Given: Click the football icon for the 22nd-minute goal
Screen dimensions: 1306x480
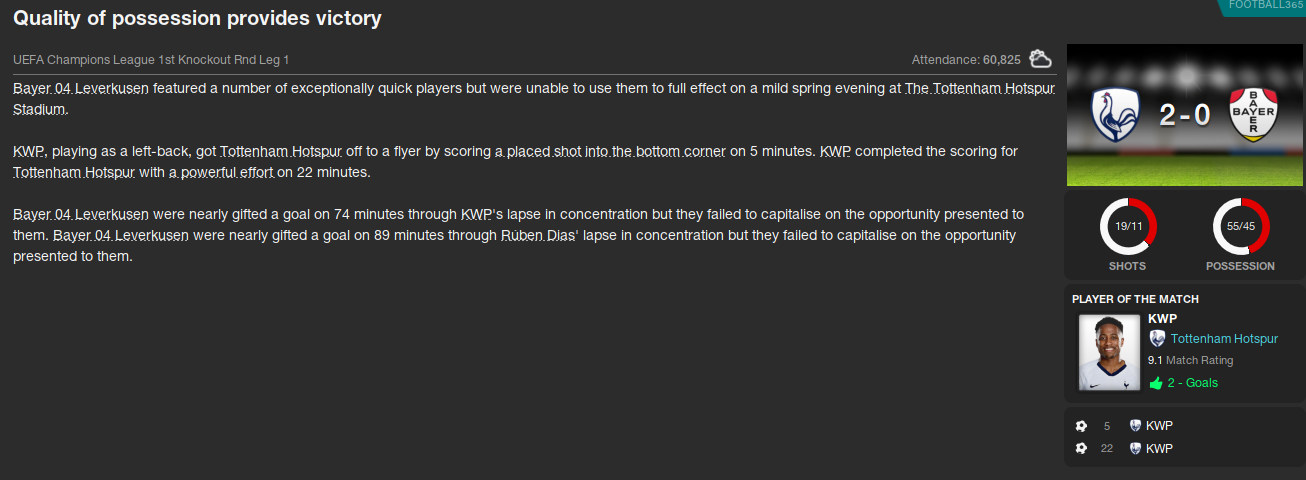Looking at the screenshot, I should [x=1081, y=448].
